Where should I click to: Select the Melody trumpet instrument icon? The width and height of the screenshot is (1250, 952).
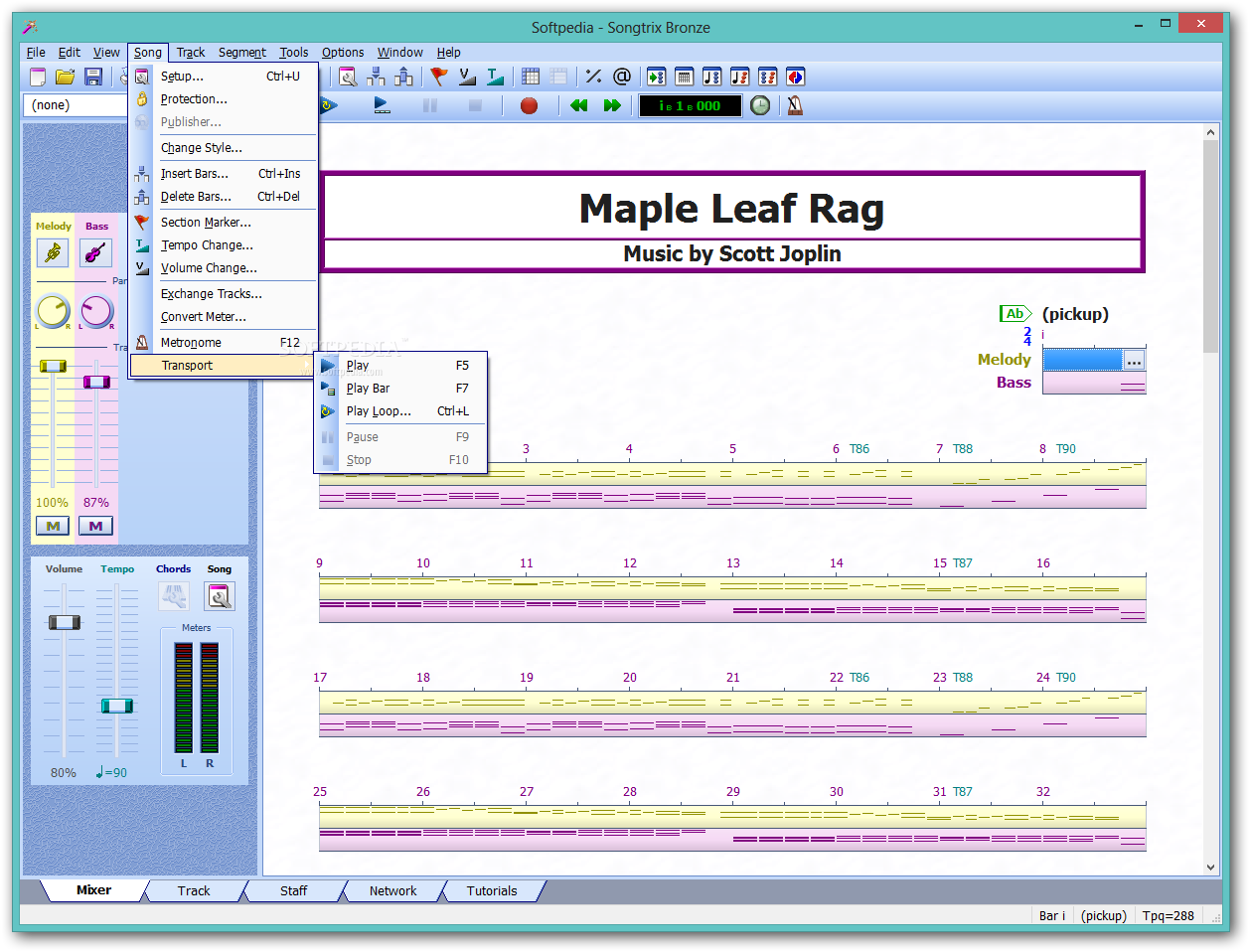(x=53, y=252)
